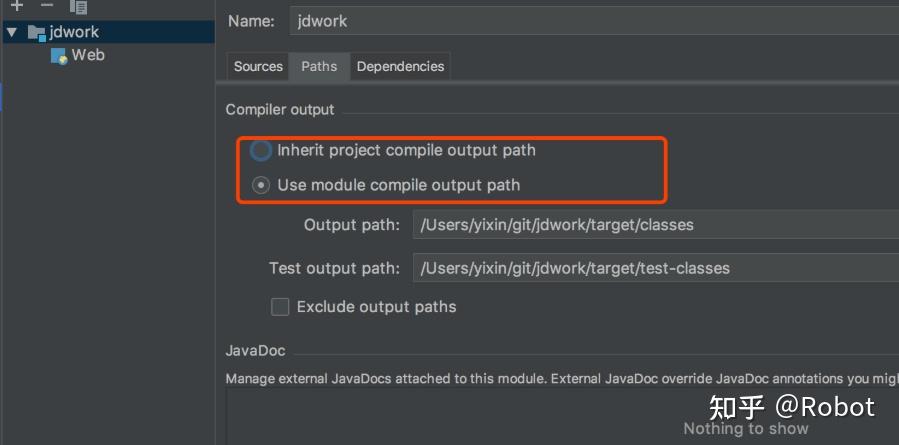Viewport: 899px width, 445px height.
Task: Click the copy module icon
Action: pos(78,6)
